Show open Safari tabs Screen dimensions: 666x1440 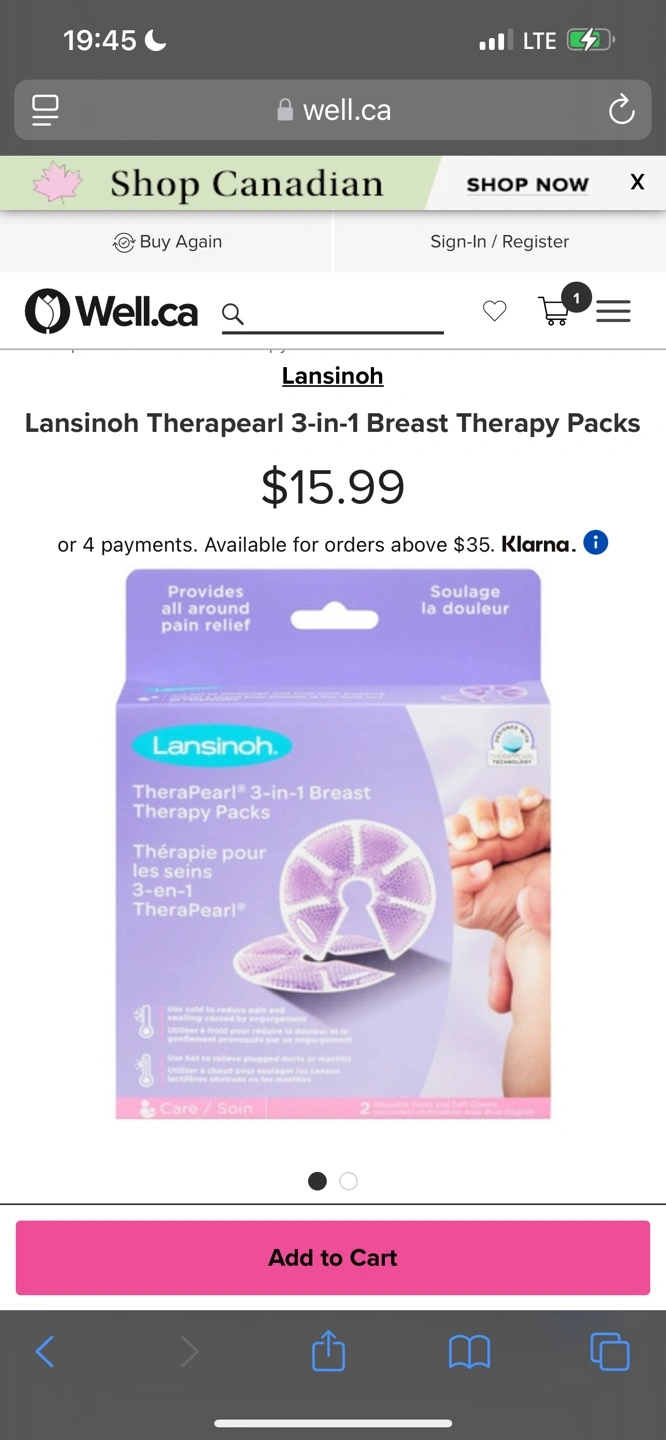610,1352
